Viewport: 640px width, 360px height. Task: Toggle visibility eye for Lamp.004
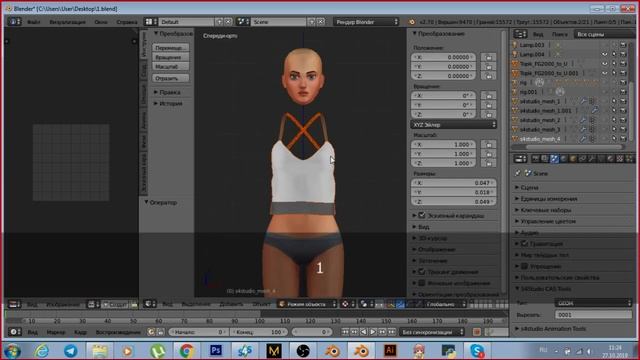click(x=604, y=54)
